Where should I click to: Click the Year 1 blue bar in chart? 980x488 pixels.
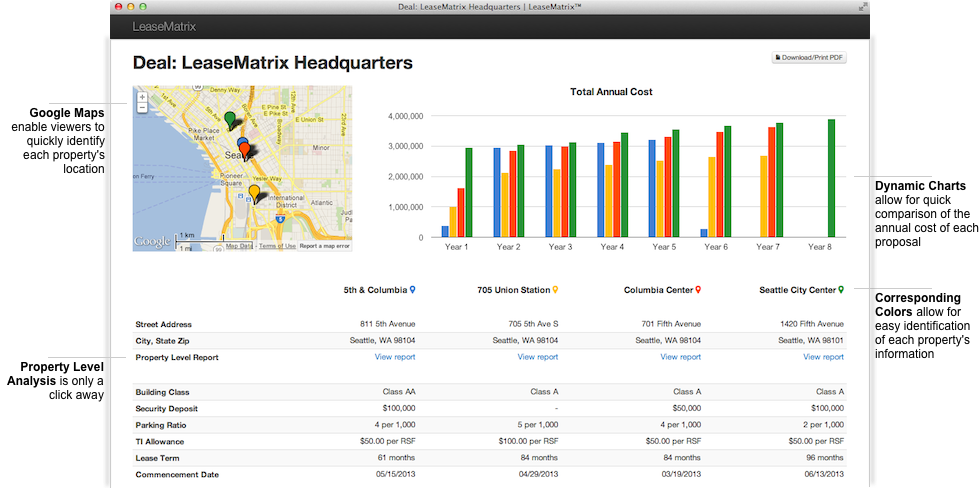tap(445, 231)
